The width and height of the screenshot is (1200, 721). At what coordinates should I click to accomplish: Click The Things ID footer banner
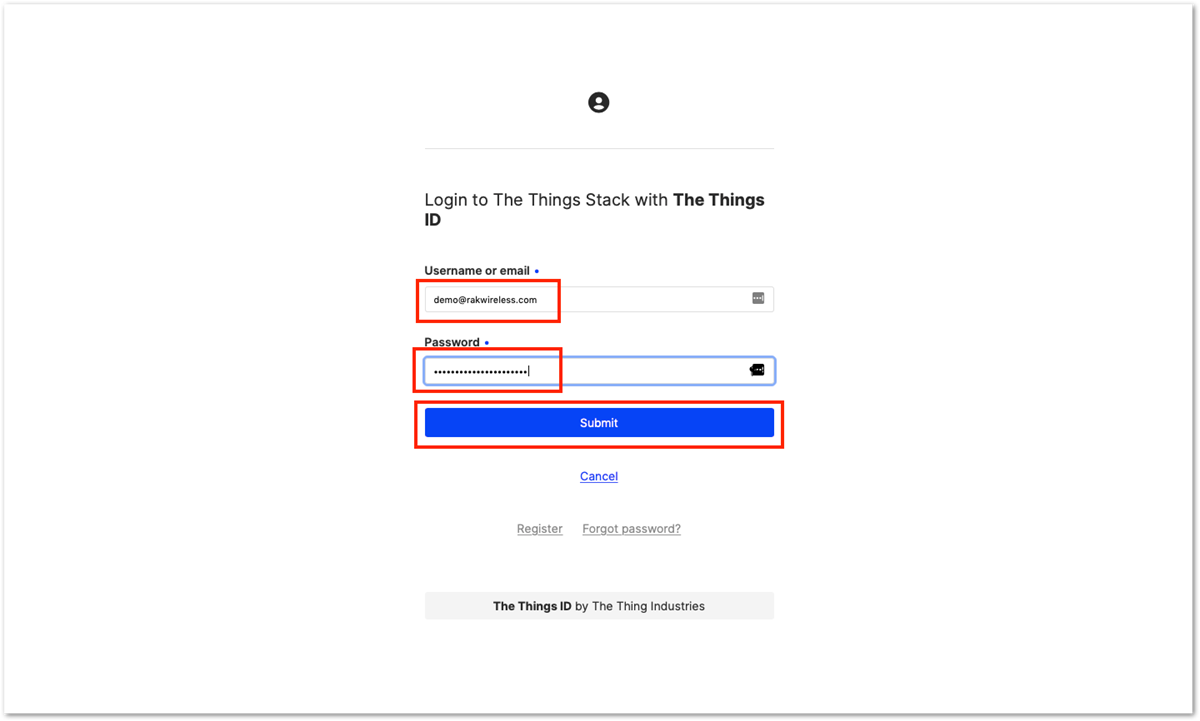[599, 606]
